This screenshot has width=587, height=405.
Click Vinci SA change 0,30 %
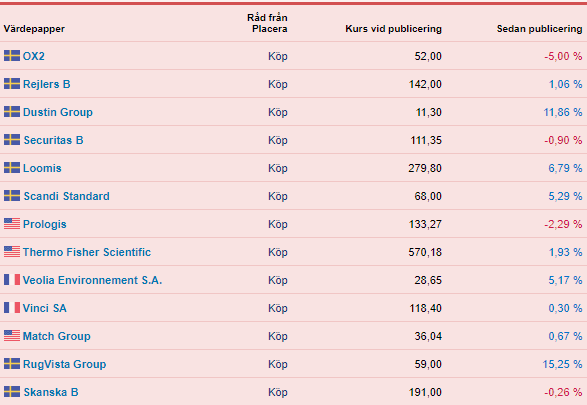[x=565, y=308]
